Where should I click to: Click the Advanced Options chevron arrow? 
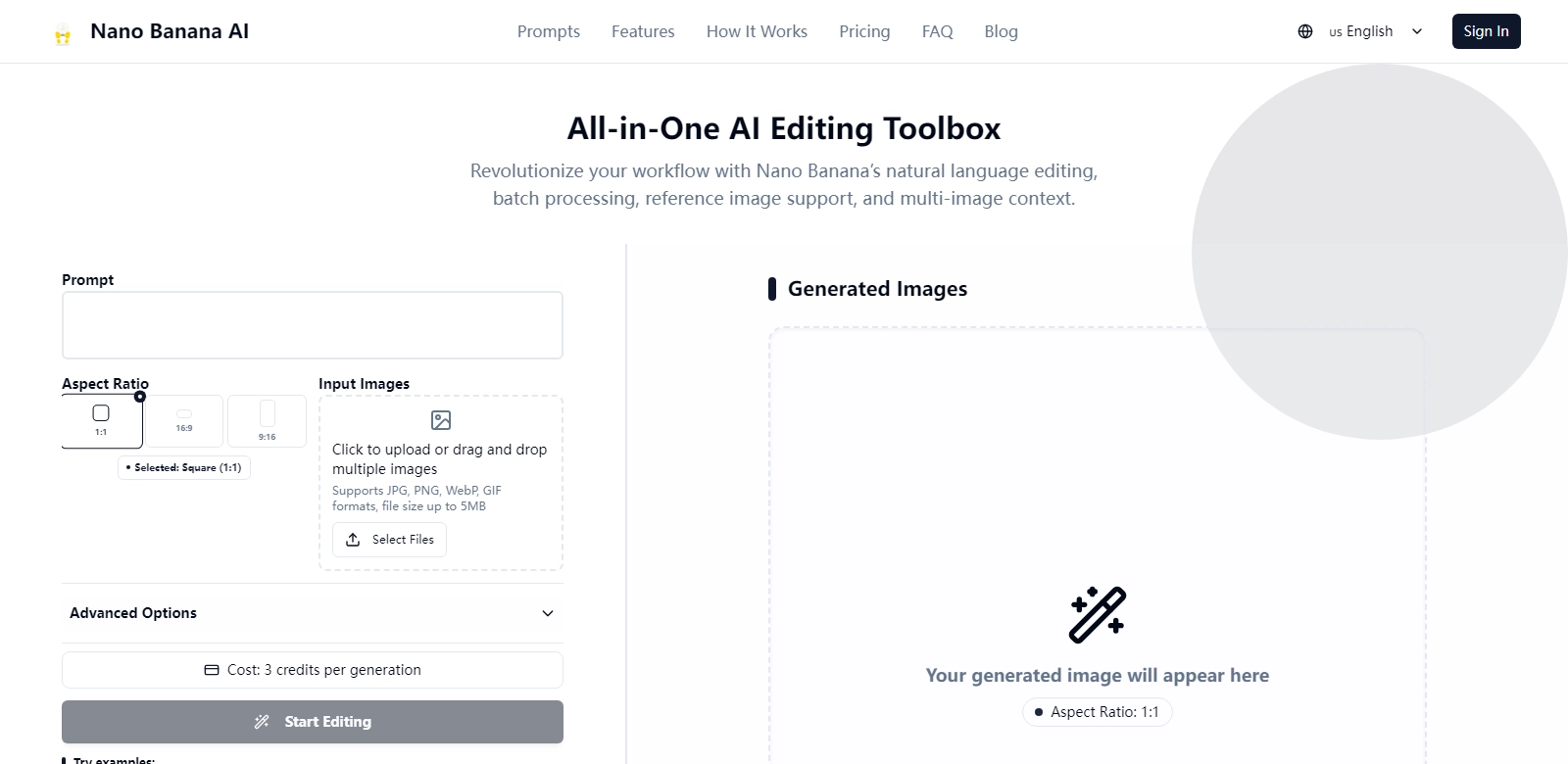point(548,613)
